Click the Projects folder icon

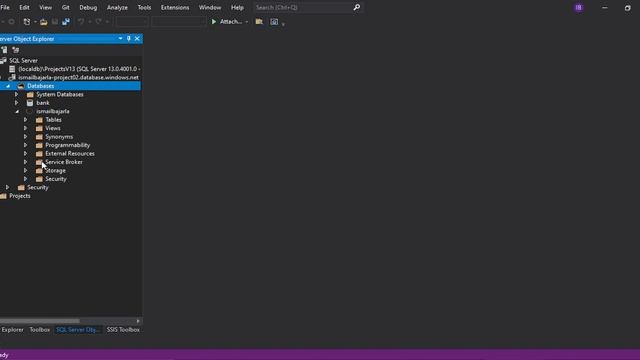pos(3,196)
